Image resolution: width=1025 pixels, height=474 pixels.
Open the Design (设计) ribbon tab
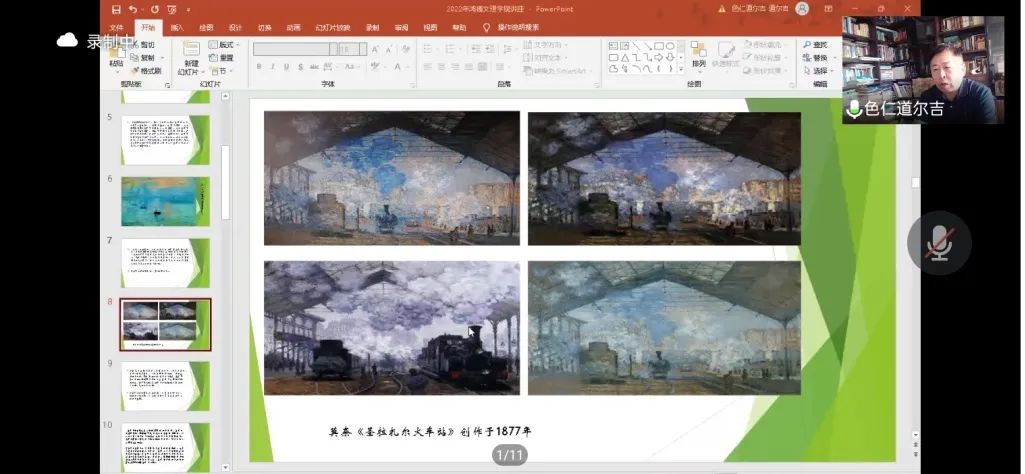(235, 28)
